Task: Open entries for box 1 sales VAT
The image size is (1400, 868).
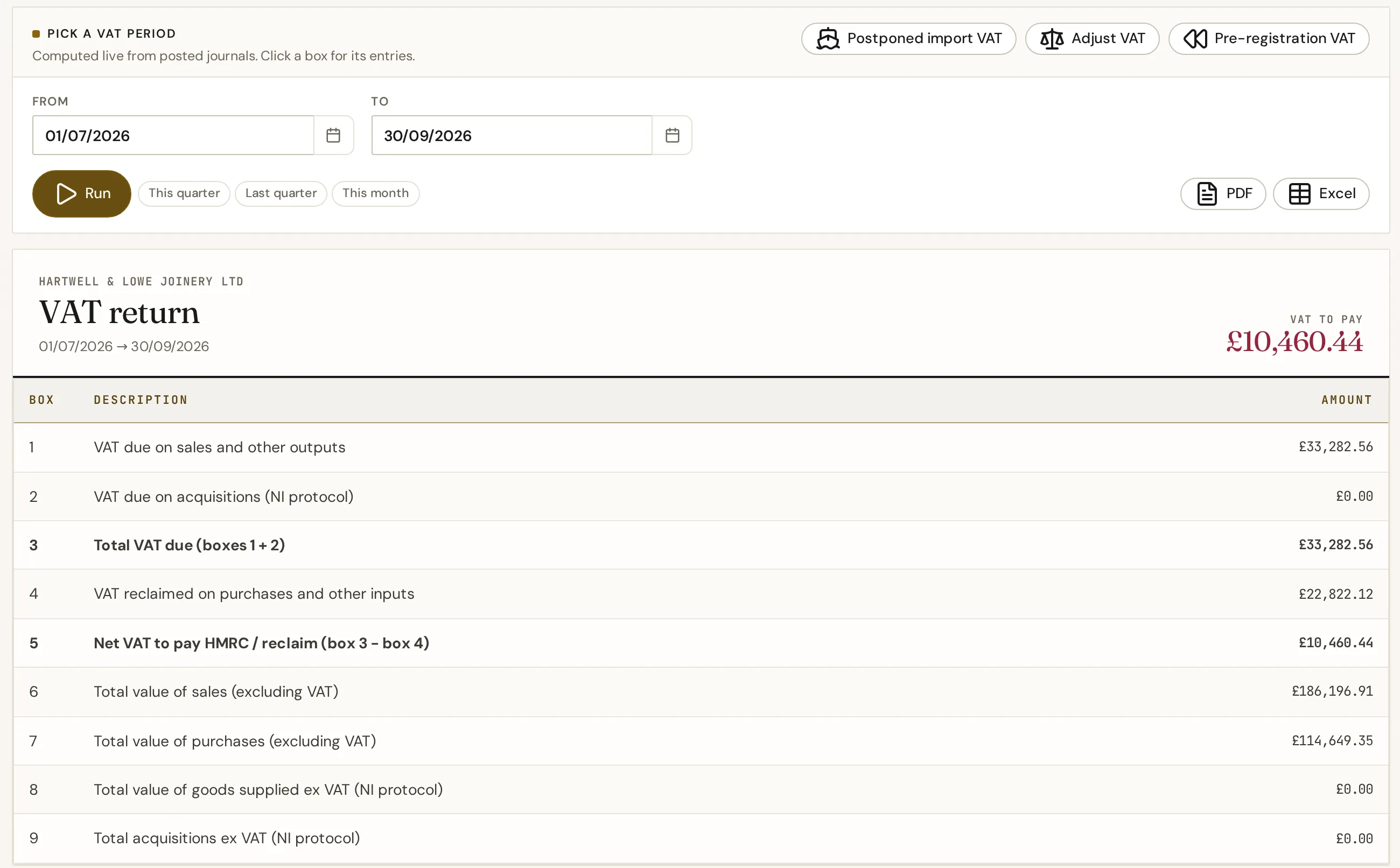Action: click(701, 447)
